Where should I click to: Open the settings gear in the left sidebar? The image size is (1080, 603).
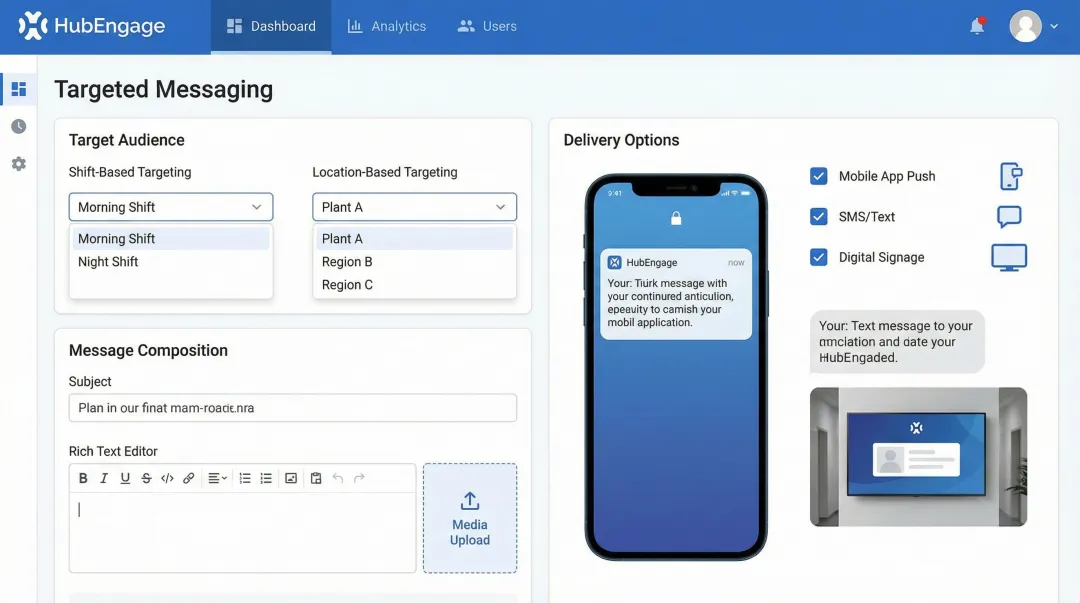(18, 164)
